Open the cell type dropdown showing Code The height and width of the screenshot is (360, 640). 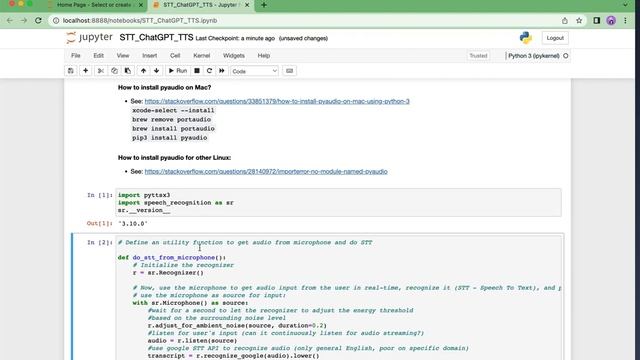click(254, 71)
